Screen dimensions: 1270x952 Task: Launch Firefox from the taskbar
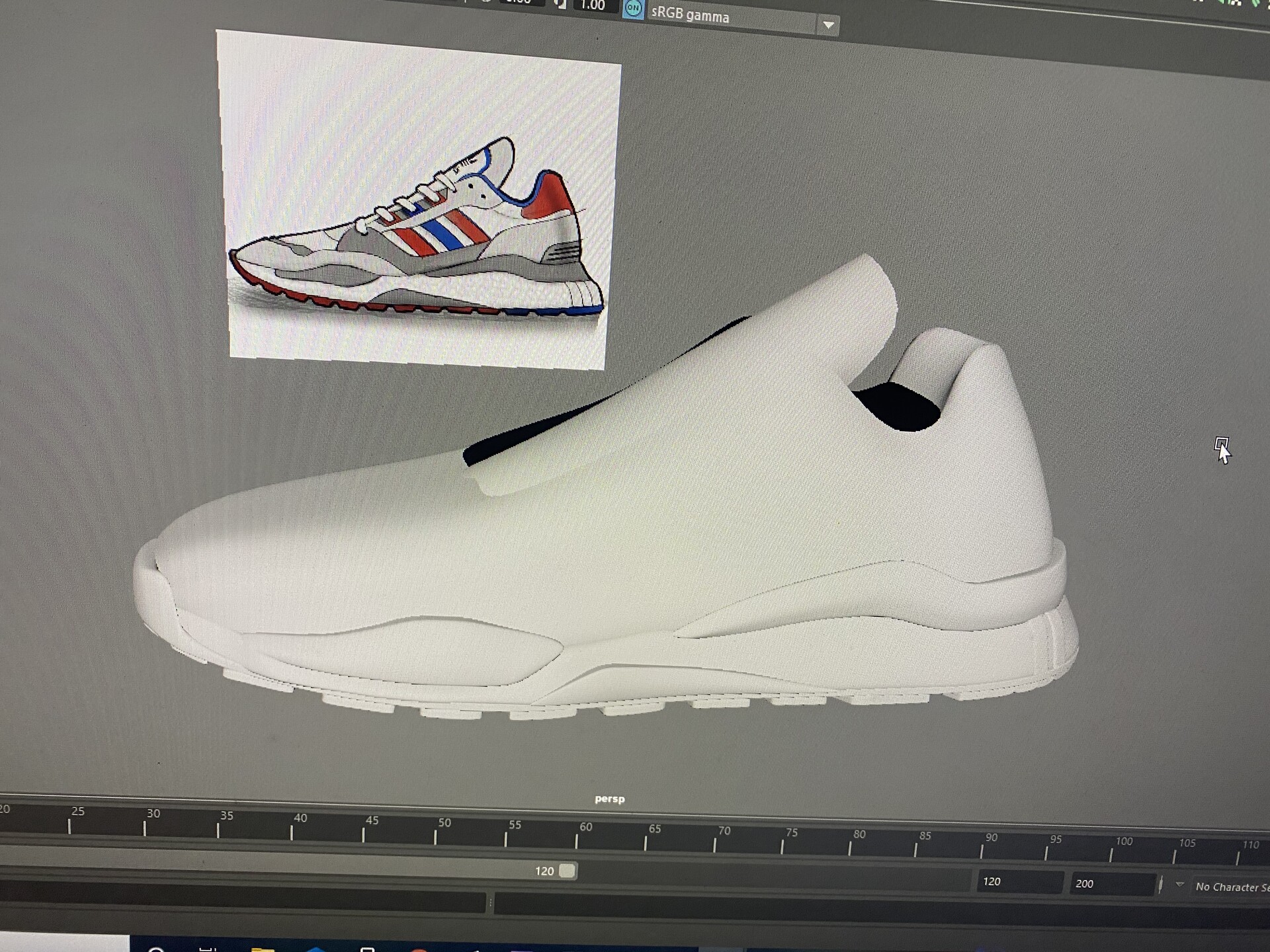419,951
